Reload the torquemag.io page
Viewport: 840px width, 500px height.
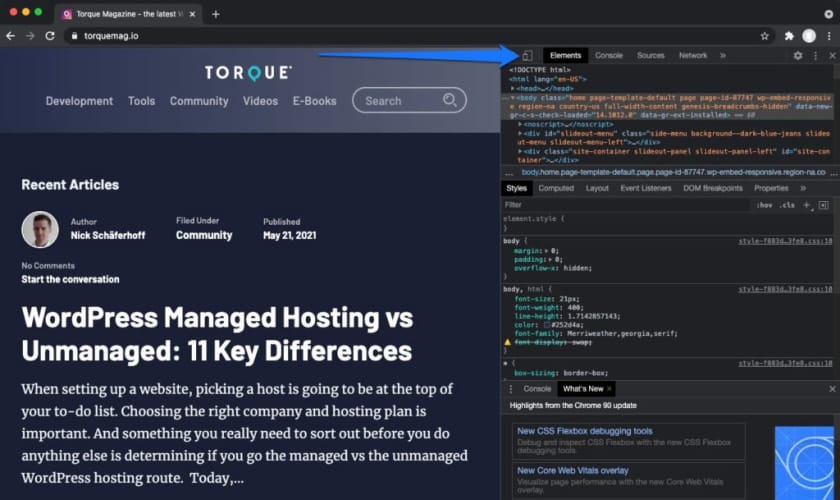pyautogui.click(x=50, y=36)
